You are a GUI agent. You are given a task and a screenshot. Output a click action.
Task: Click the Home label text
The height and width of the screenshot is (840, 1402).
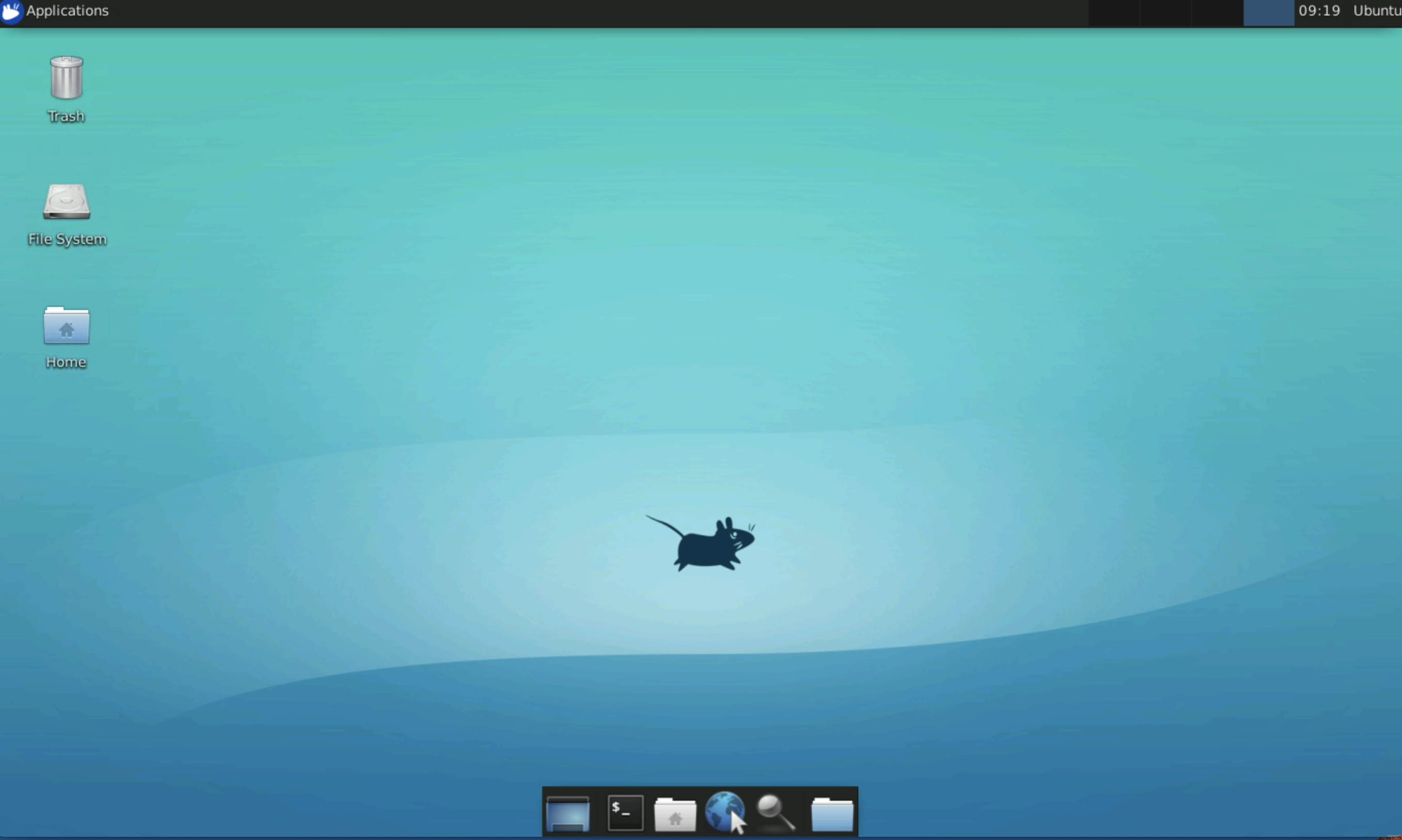click(66, 362)
